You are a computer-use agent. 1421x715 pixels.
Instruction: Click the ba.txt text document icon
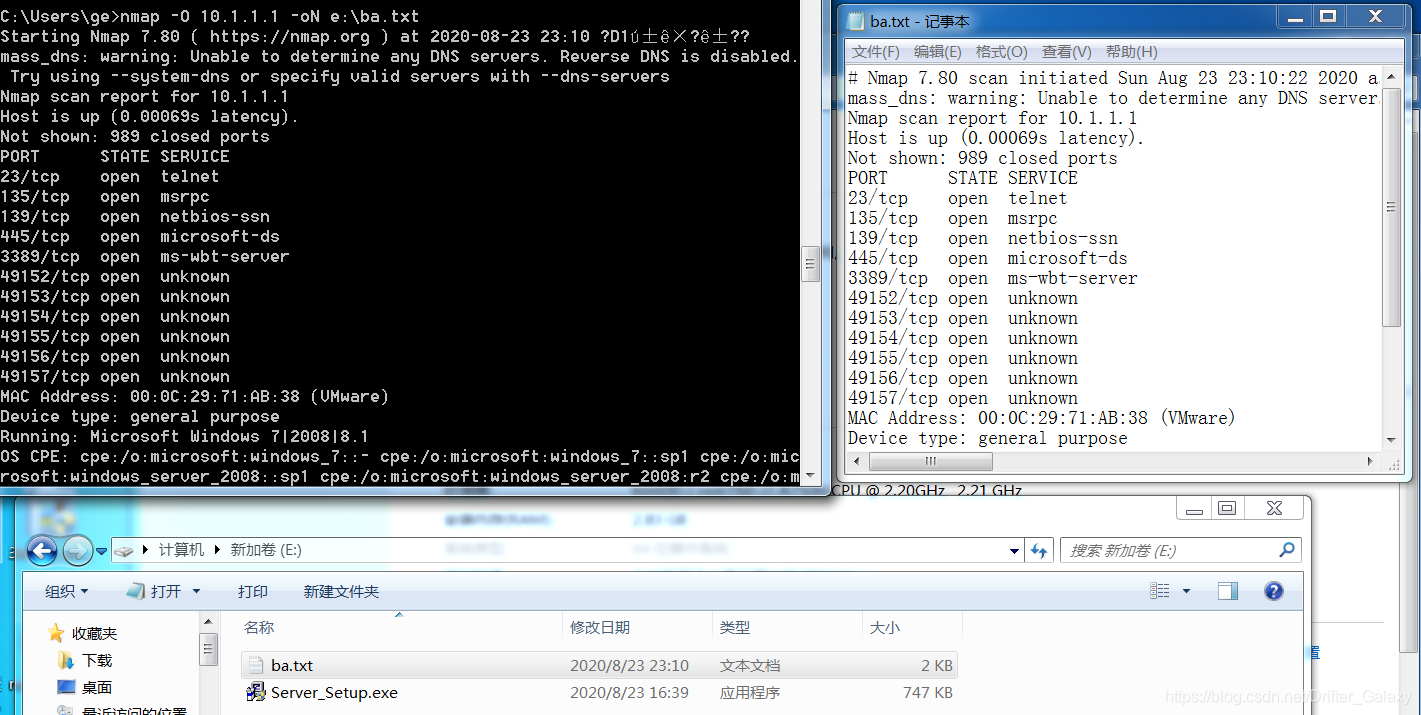(x=256, y=665)
